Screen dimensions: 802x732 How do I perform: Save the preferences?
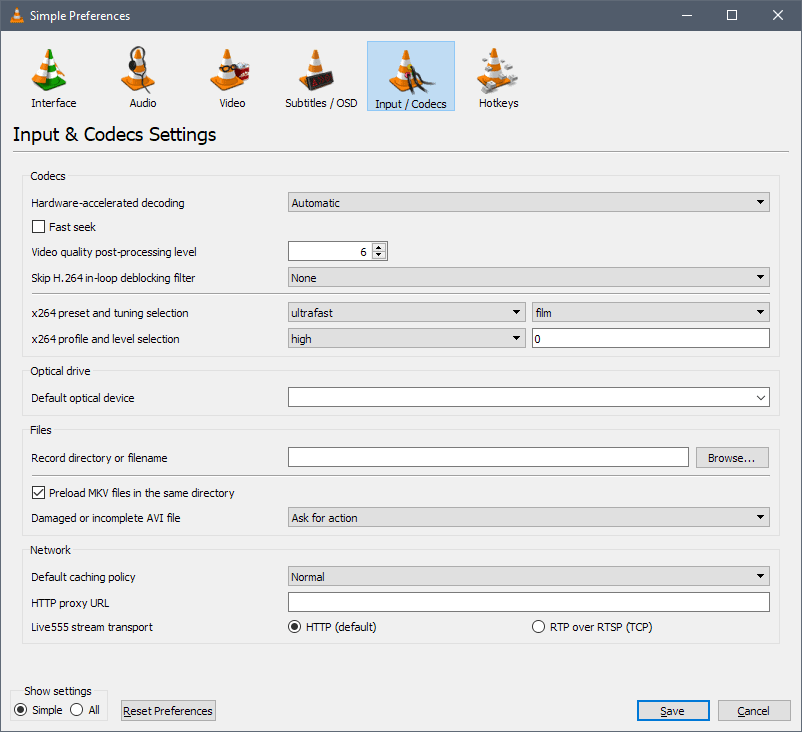[673, 711]
